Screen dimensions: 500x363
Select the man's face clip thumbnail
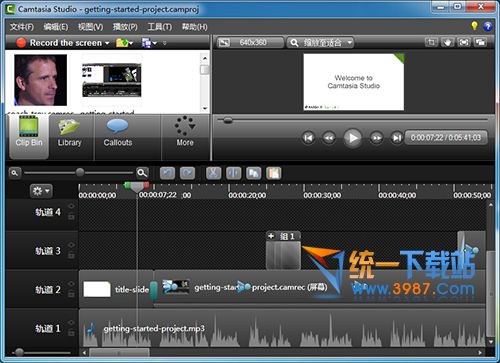click(x=40, y=80)
